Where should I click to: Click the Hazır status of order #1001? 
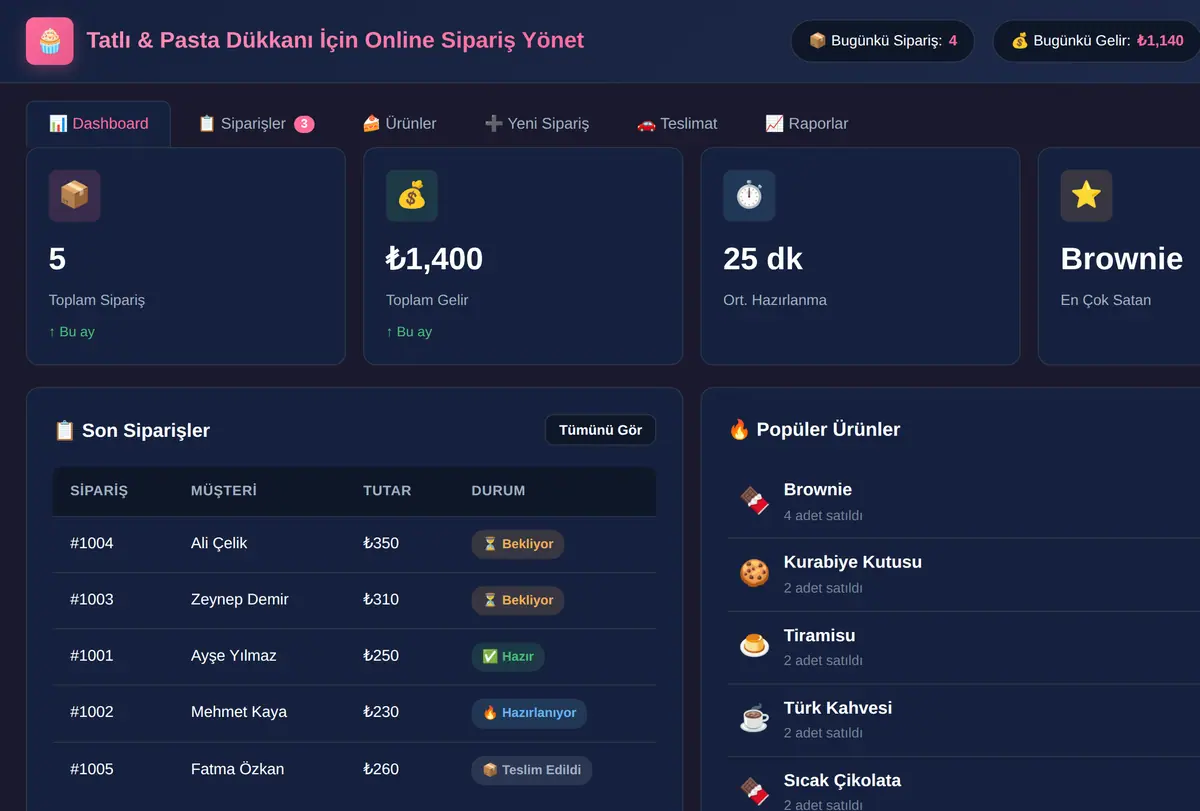[x=508, y=656]
